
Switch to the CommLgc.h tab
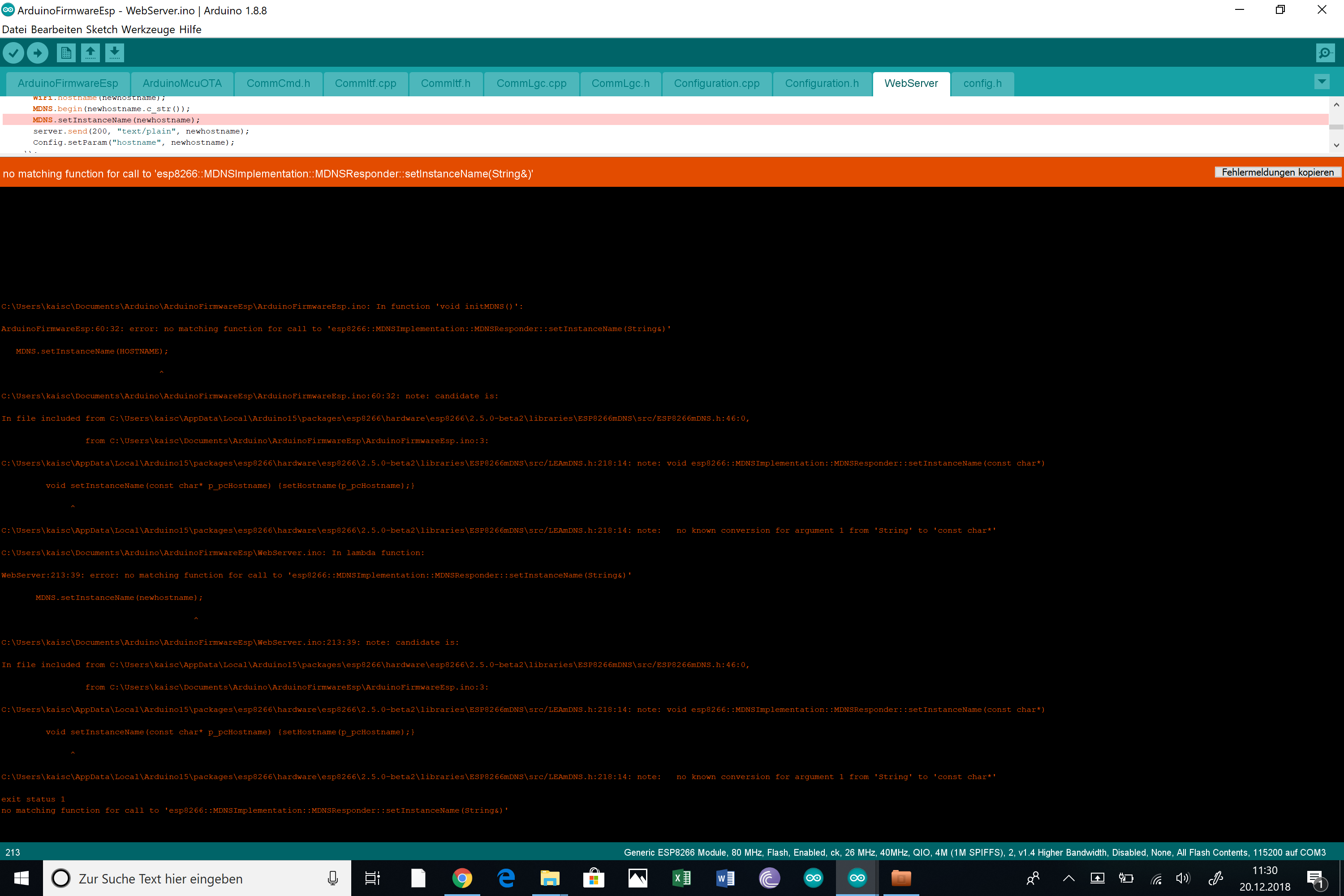point(620,83)
